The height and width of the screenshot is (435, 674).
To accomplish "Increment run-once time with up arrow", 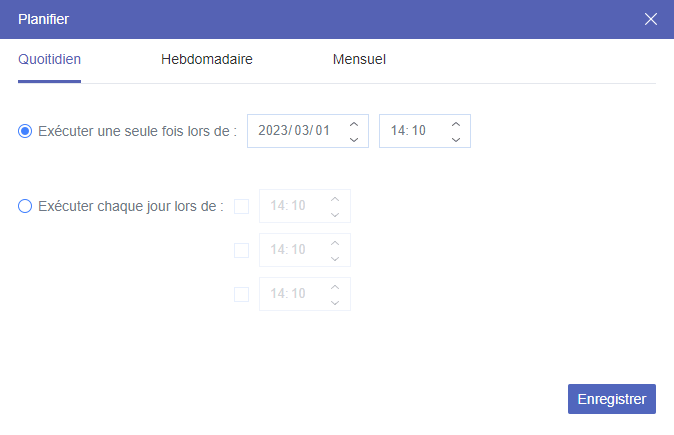I will pos(456,124).
